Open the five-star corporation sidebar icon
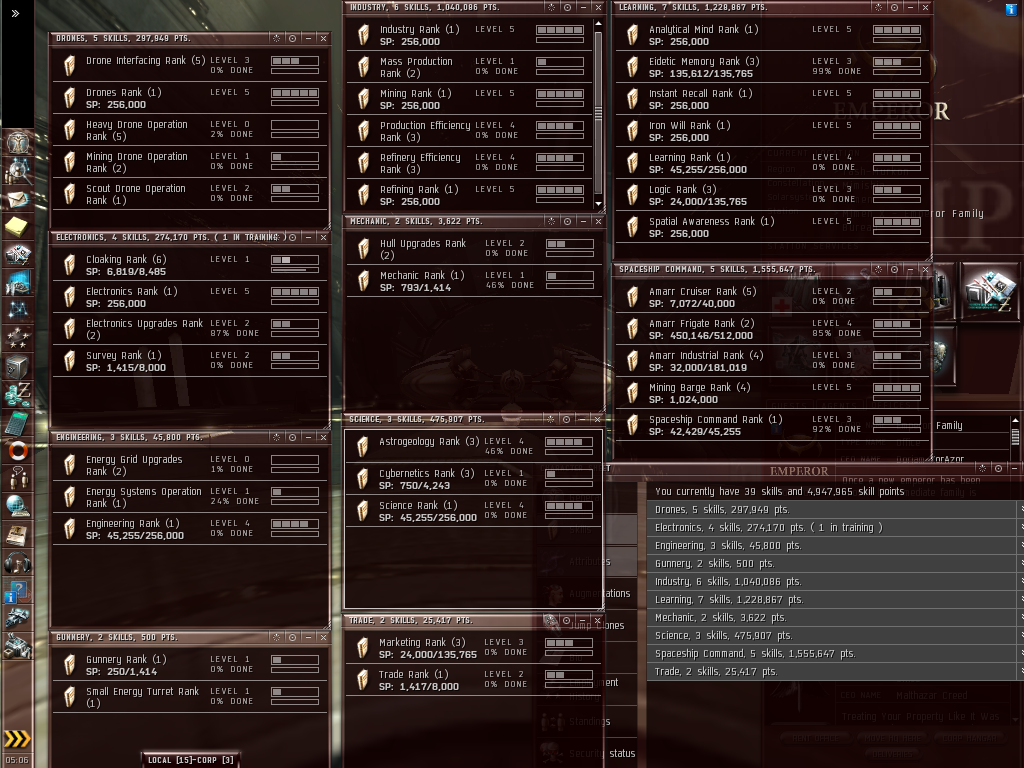 coord(17,338)
